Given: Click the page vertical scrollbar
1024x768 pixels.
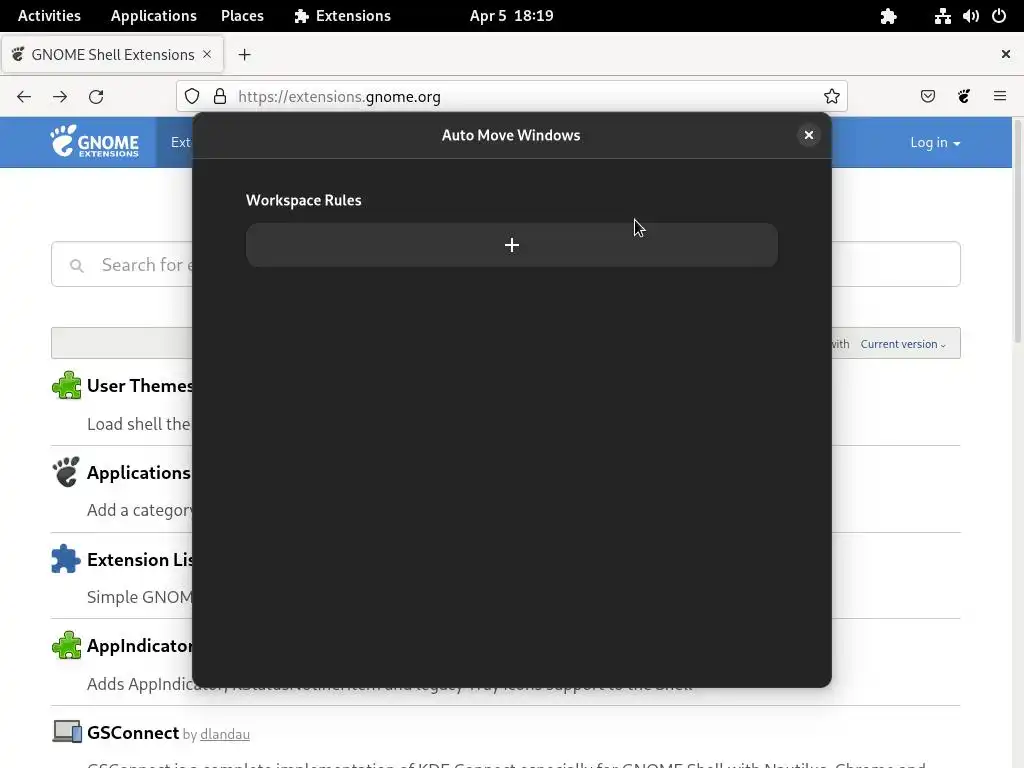Looking at the screenshot, I should (x=1017, y=229).
